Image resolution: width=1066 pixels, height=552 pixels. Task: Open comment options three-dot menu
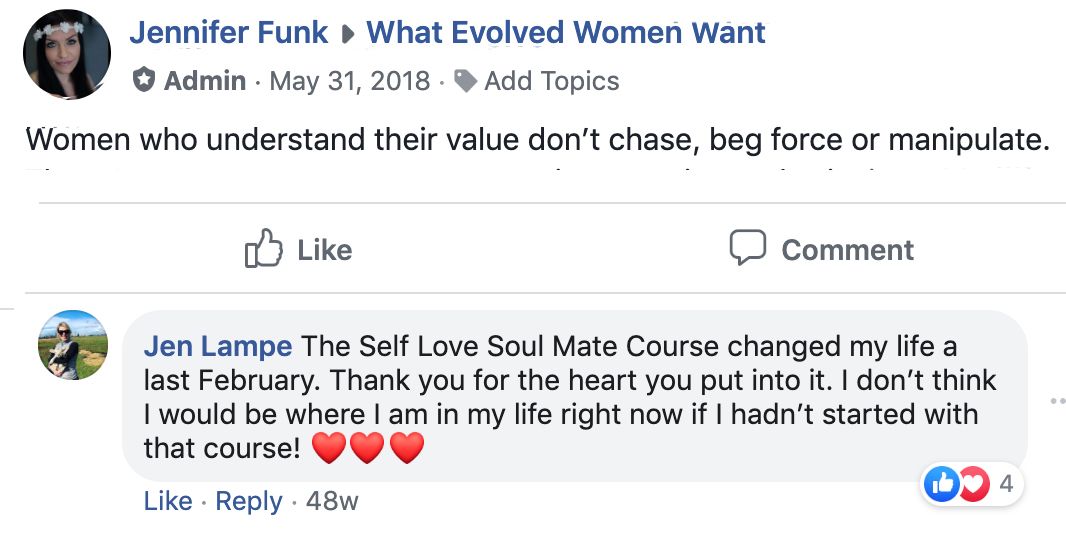pos(1058,402)
